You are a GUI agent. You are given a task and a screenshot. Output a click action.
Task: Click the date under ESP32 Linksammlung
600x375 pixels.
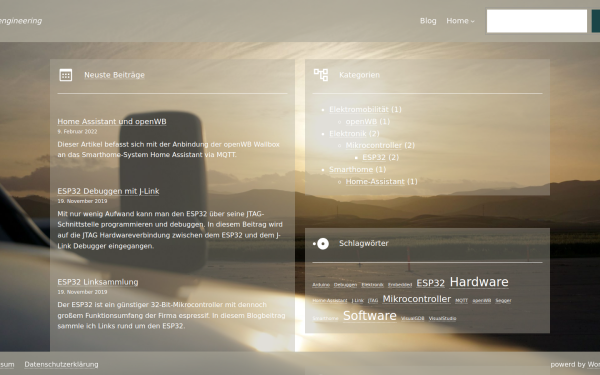coord(82,292)
